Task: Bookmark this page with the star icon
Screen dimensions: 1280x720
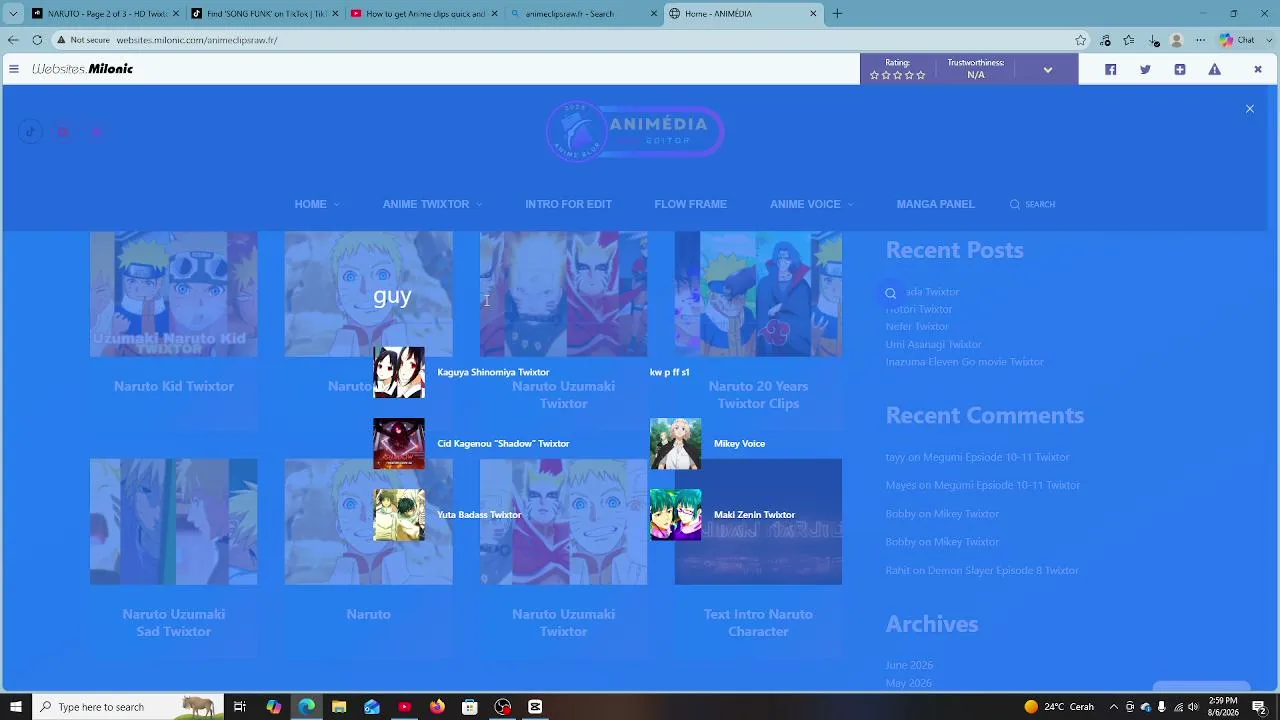Action: [1081, 40]
